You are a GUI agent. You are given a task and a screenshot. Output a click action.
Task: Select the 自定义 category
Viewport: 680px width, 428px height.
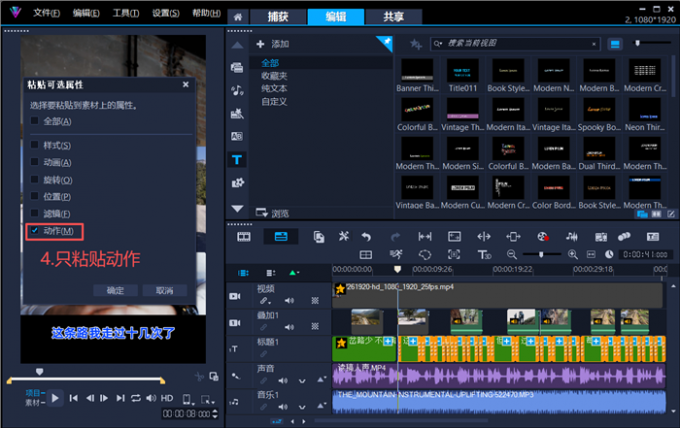point(274,102)
